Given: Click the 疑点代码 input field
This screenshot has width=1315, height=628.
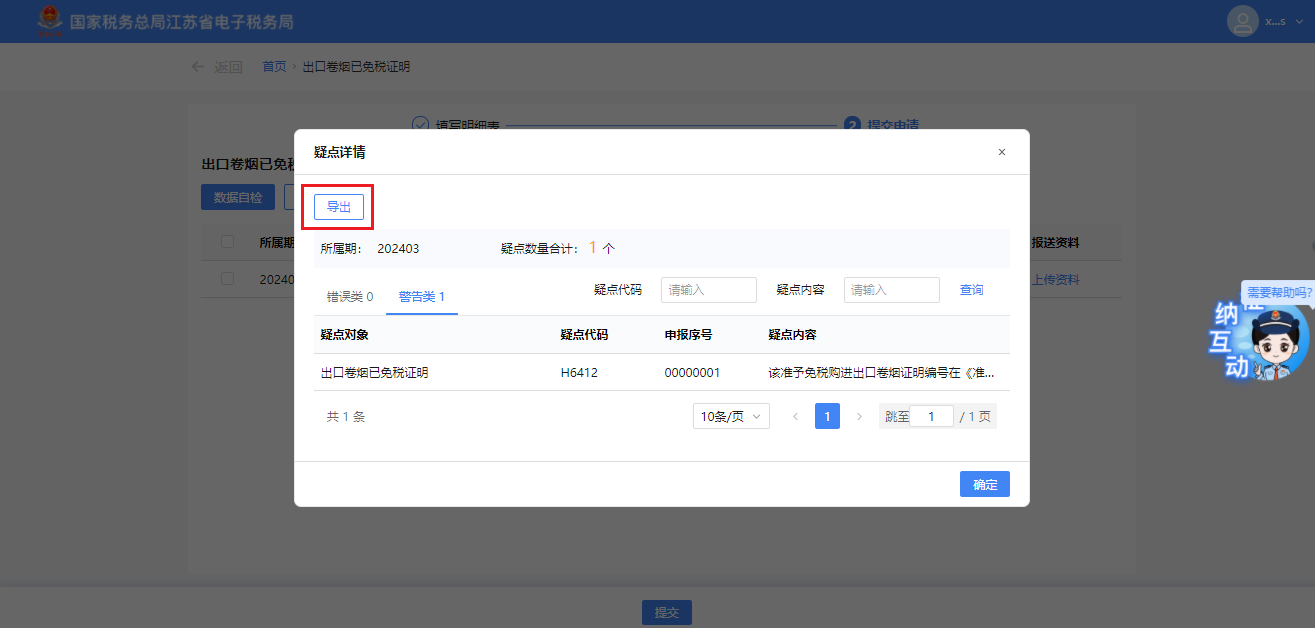Looking at the screenshot, I should [708, 290].
